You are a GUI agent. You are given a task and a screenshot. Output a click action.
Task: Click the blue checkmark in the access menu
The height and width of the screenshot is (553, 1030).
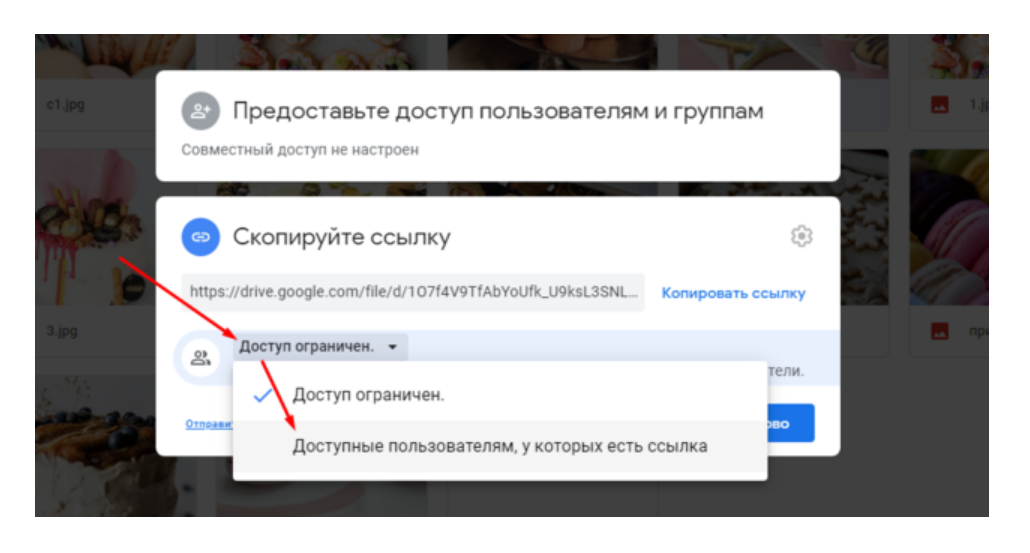tap(263, 395)
